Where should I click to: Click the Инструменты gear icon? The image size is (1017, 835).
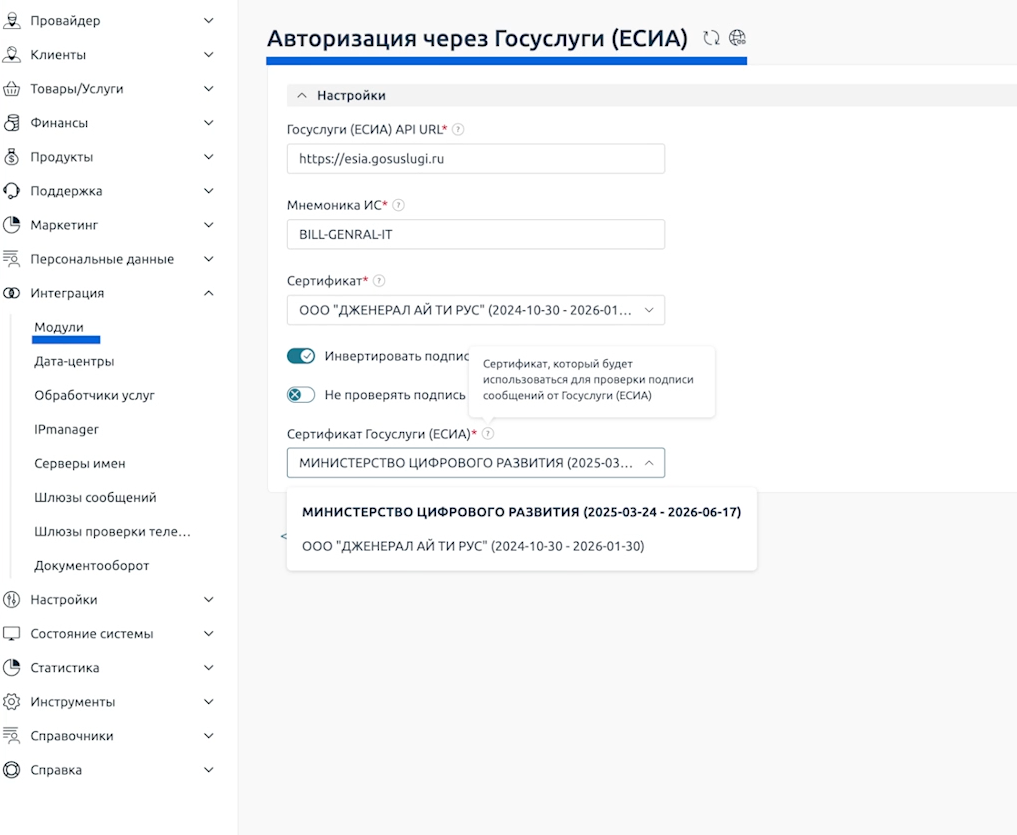(12, 702)
